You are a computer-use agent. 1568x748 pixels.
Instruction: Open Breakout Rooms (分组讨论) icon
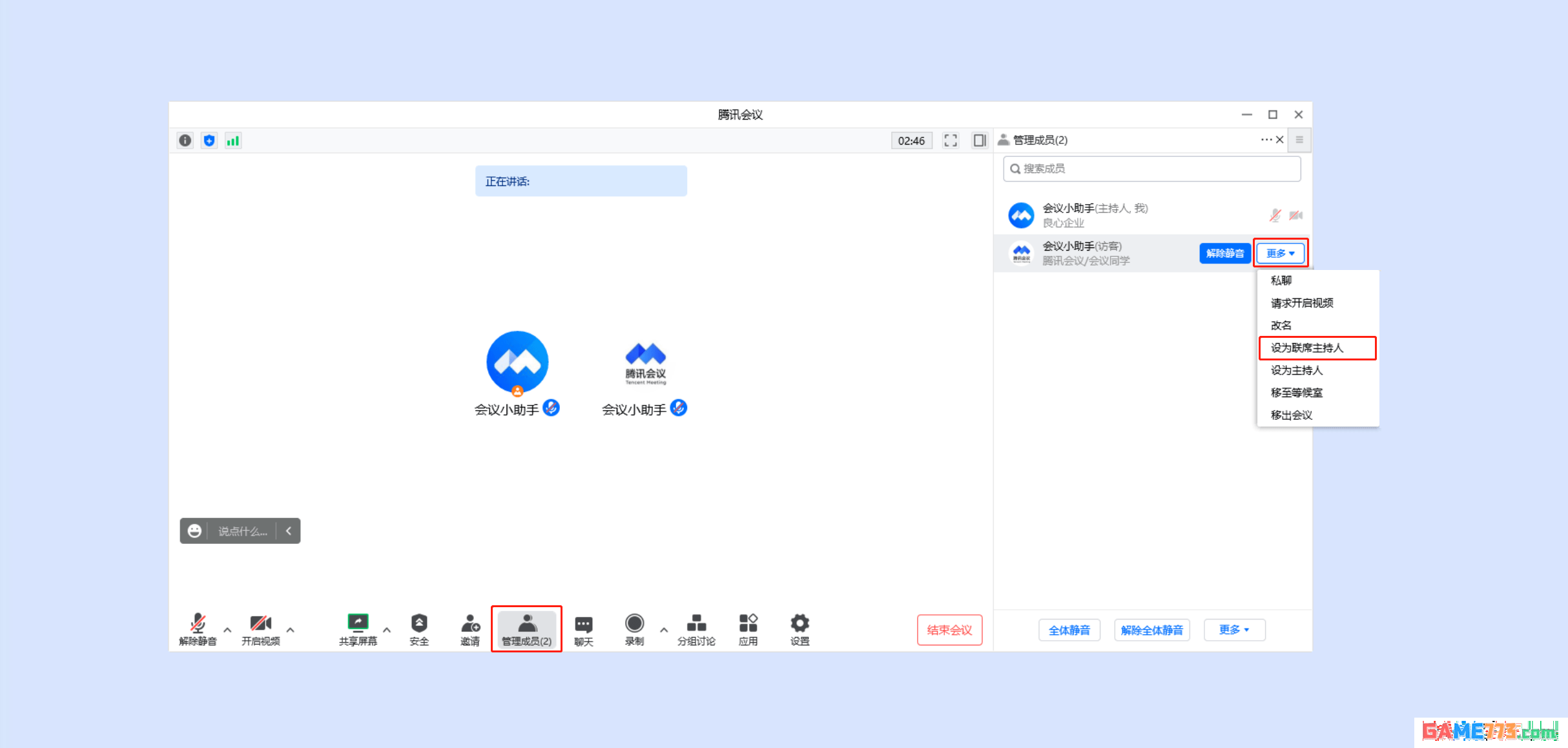click(696, 629)
